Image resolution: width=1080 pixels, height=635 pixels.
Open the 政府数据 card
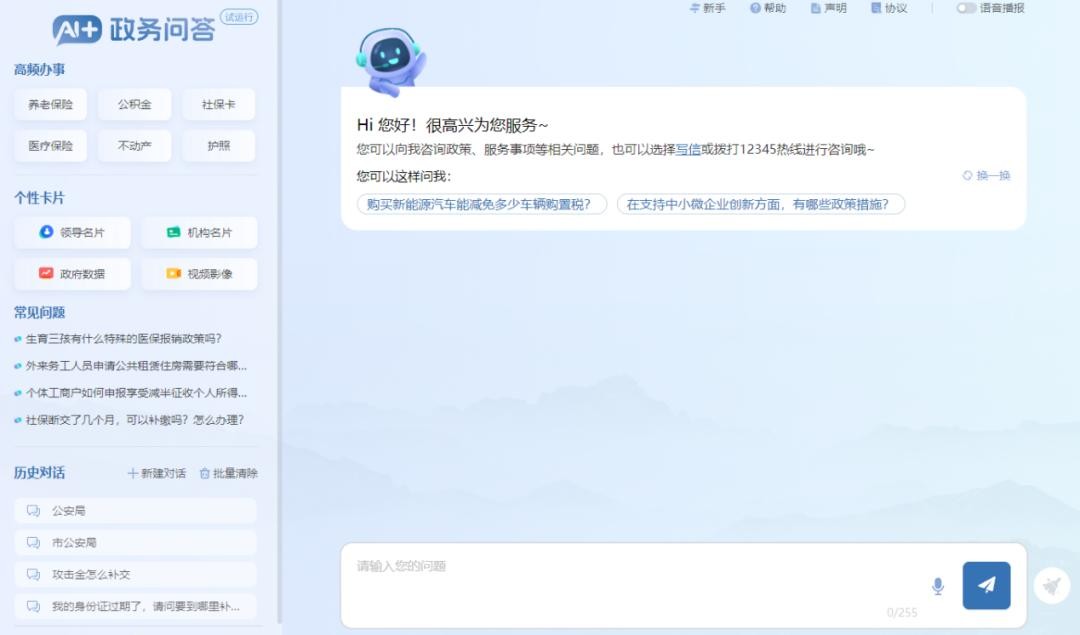tap(72, 274)
